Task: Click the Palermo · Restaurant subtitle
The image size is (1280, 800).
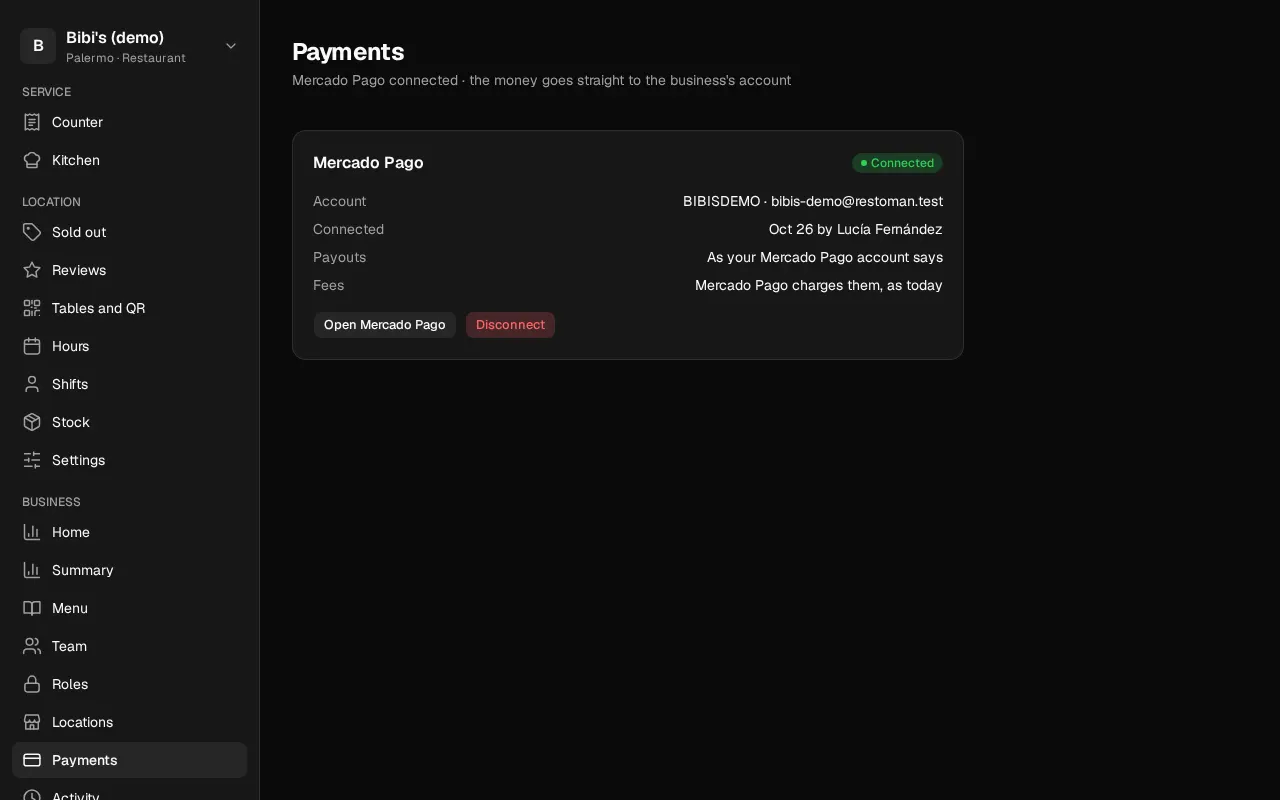Action: (126, 58)
